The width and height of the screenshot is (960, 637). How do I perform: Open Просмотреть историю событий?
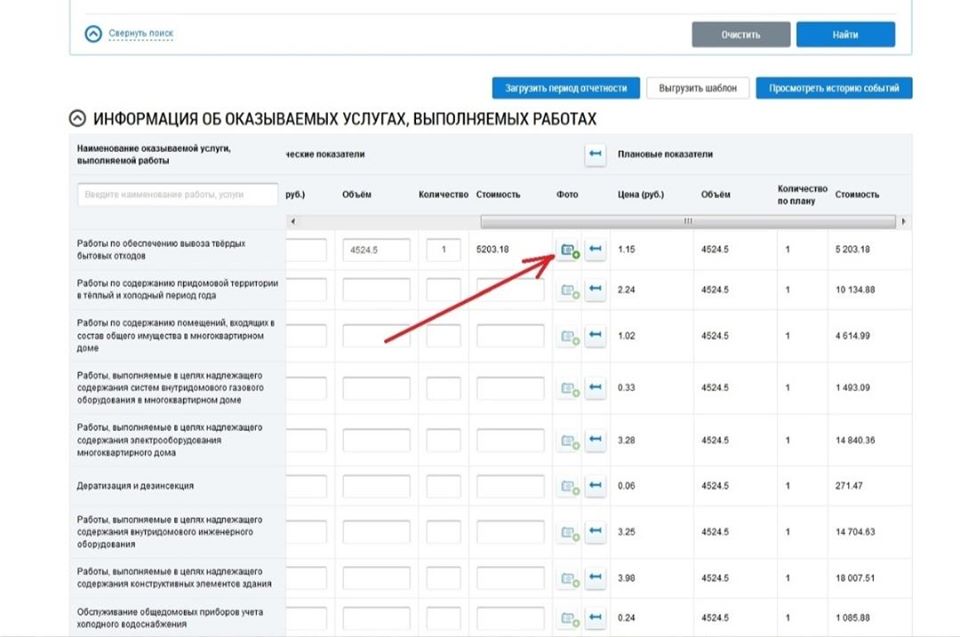834,88
